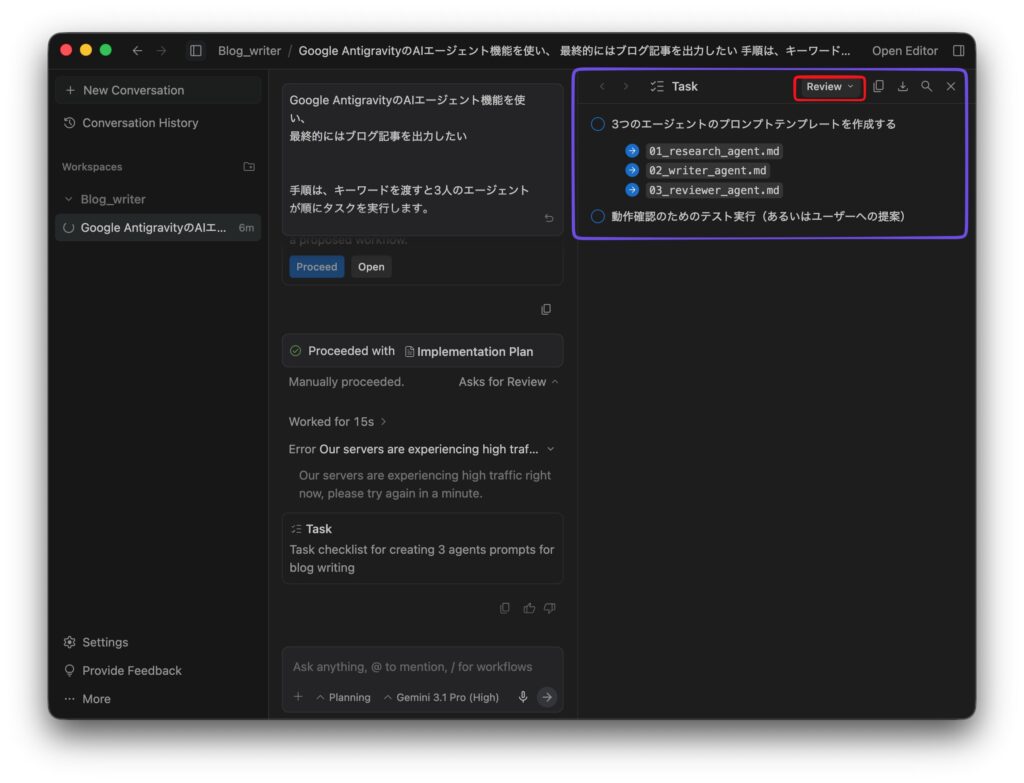Expand the Planning mode selector
This screenshot has height=783, width=1024.
pos(343,697)
